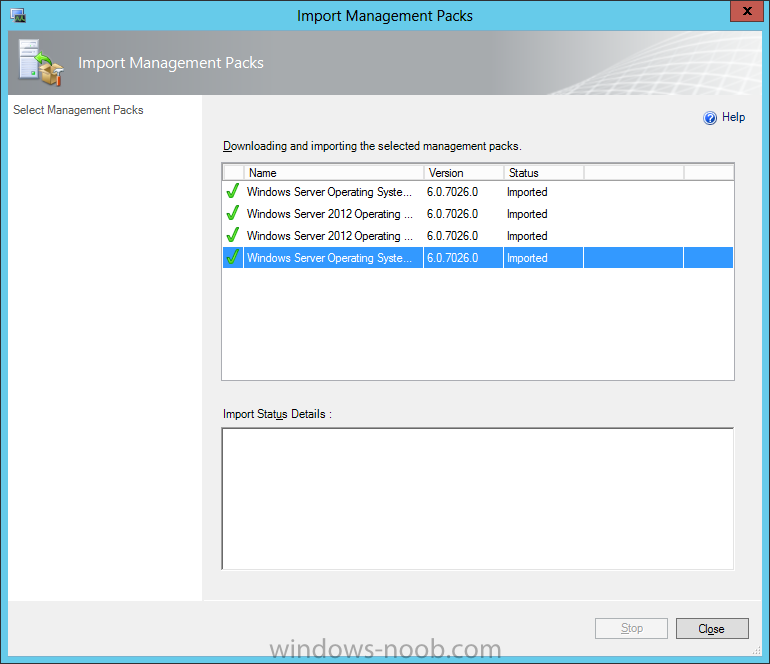Open the Help link

(x=733, y=117)
